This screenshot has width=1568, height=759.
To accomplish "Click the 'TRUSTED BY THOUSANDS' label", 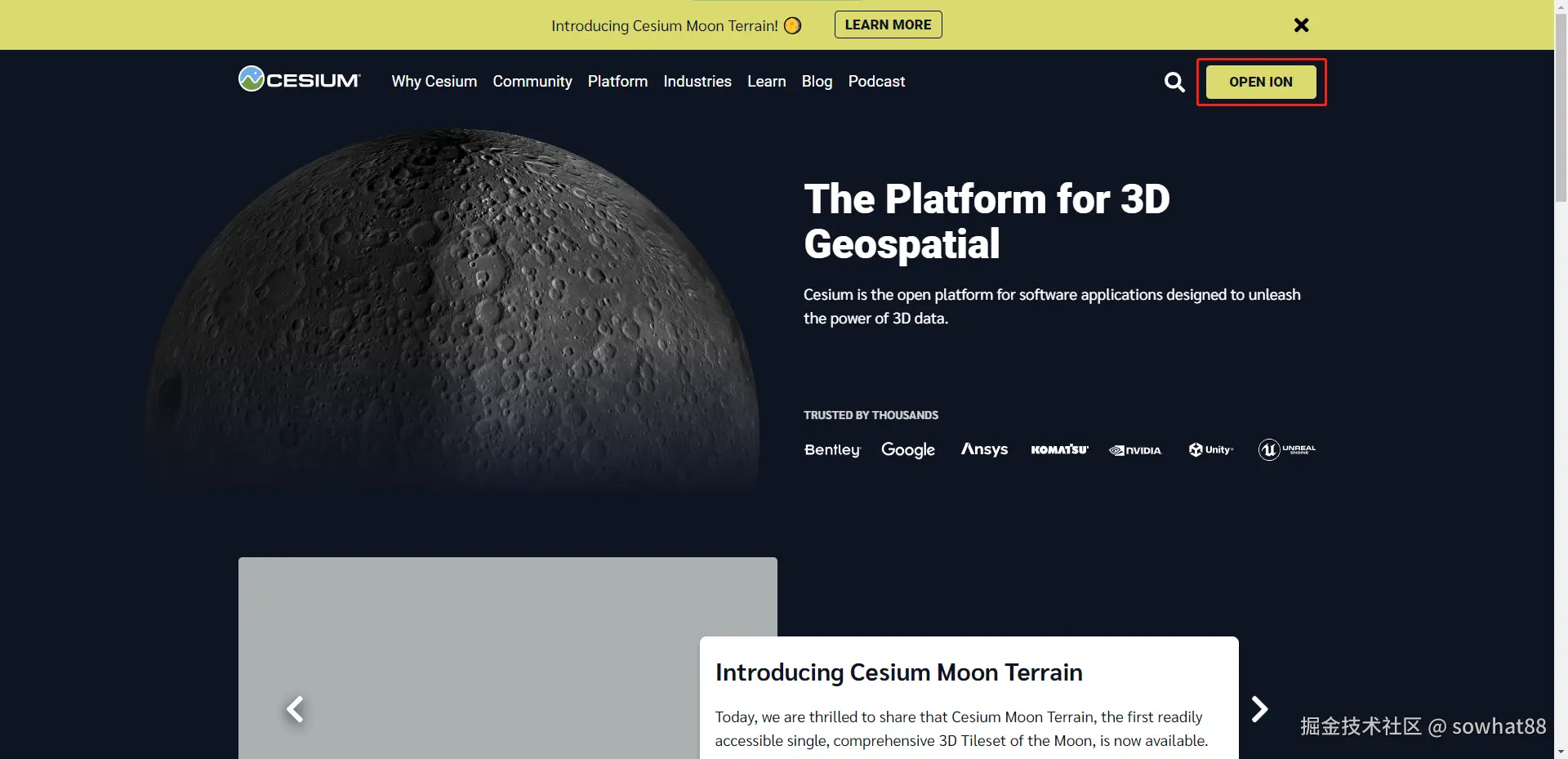I will click(871, 415).
